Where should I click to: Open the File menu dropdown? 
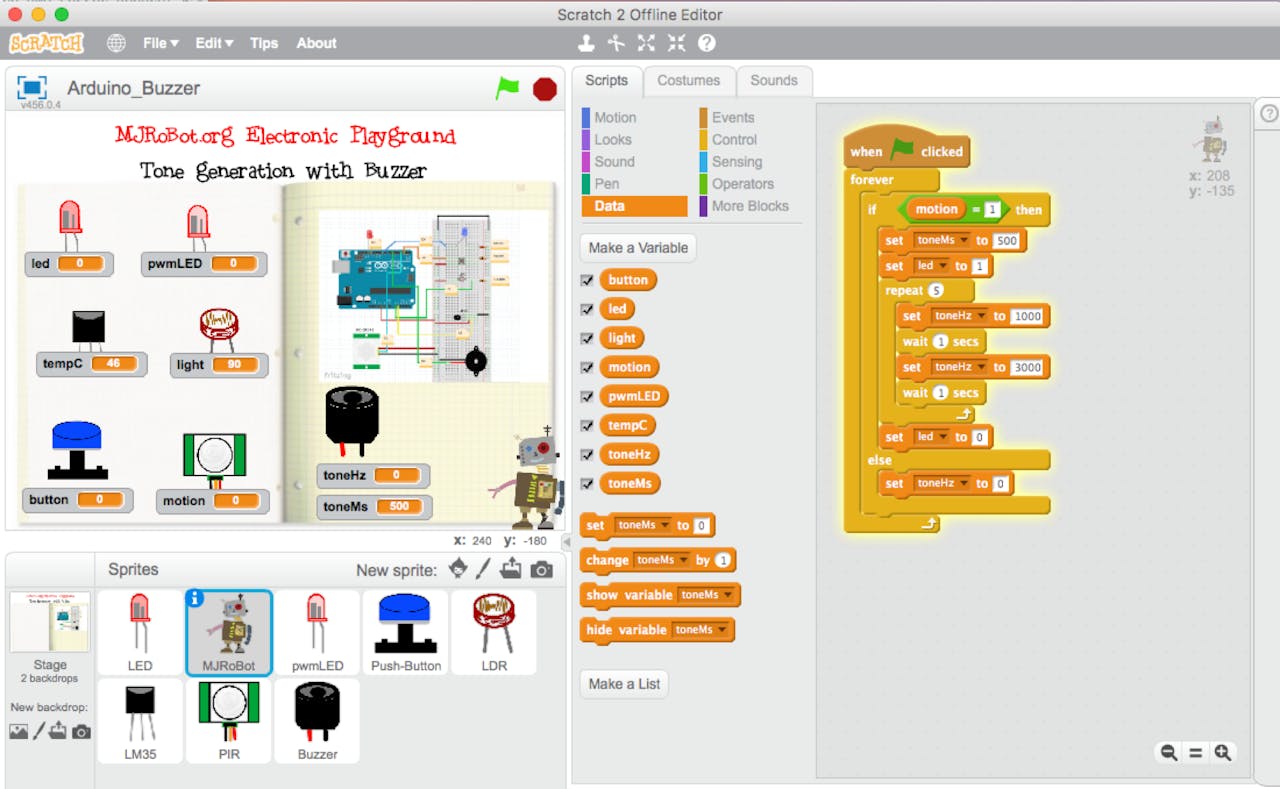(160, 43)
